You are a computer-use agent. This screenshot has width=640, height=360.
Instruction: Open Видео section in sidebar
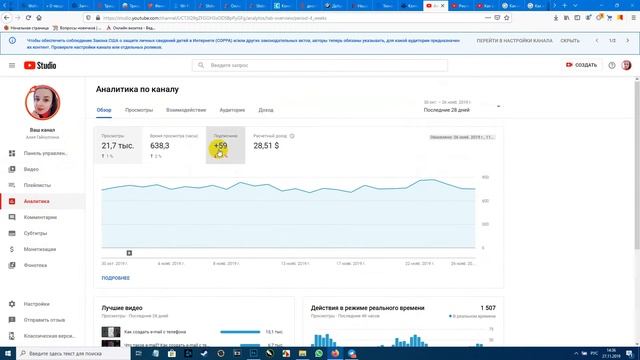(x=42, y=169)
